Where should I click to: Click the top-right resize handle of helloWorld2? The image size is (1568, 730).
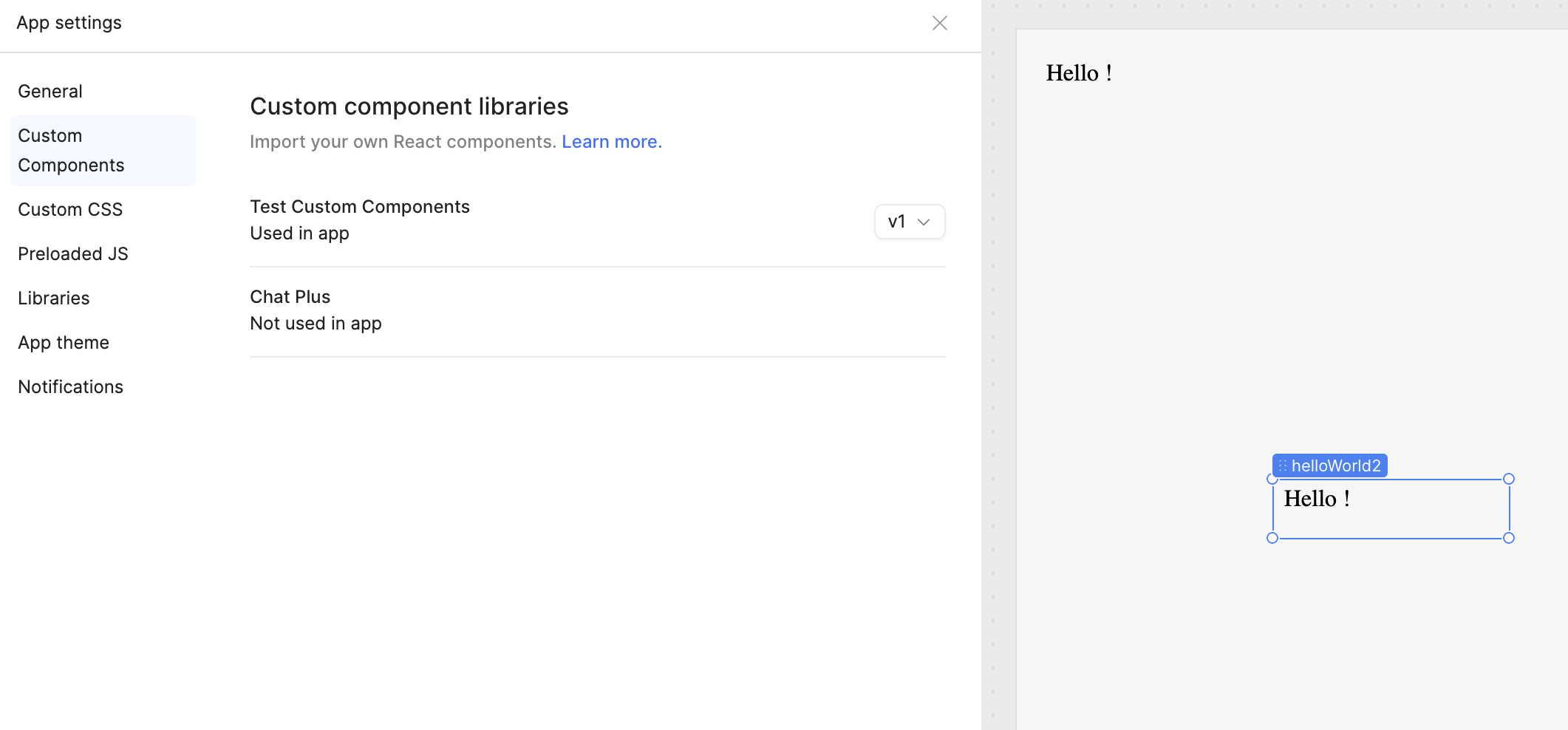coord(1509,479)
